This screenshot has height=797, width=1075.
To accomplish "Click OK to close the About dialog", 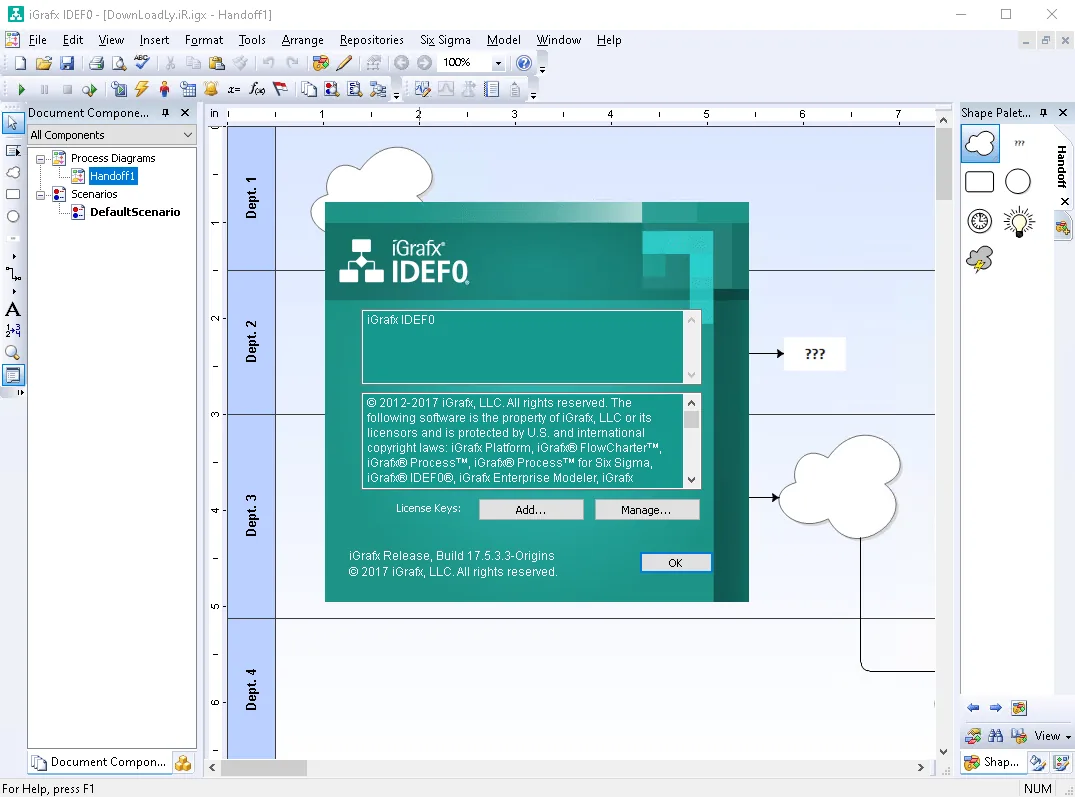I will 675,563.
